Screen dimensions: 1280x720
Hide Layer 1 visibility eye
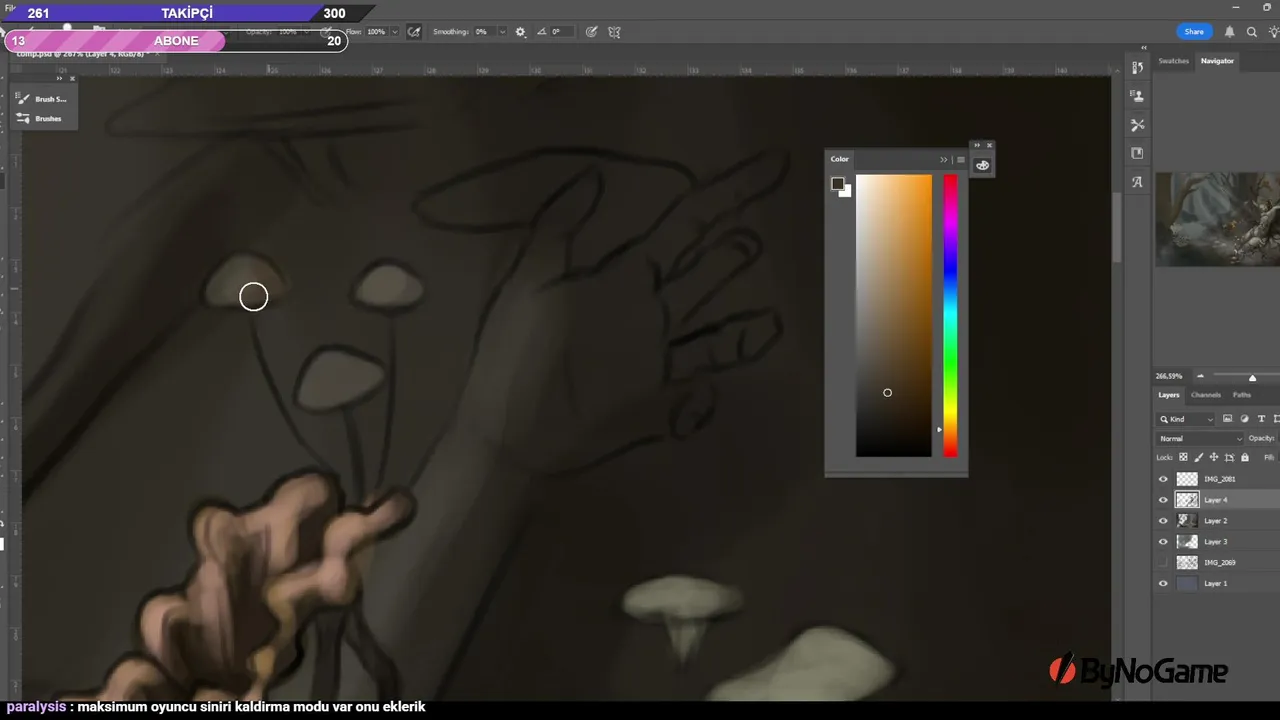click(1163, 583)
